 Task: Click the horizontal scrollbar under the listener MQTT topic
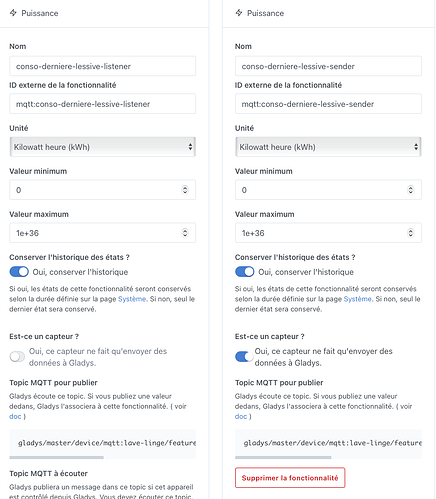pos(57,457)
